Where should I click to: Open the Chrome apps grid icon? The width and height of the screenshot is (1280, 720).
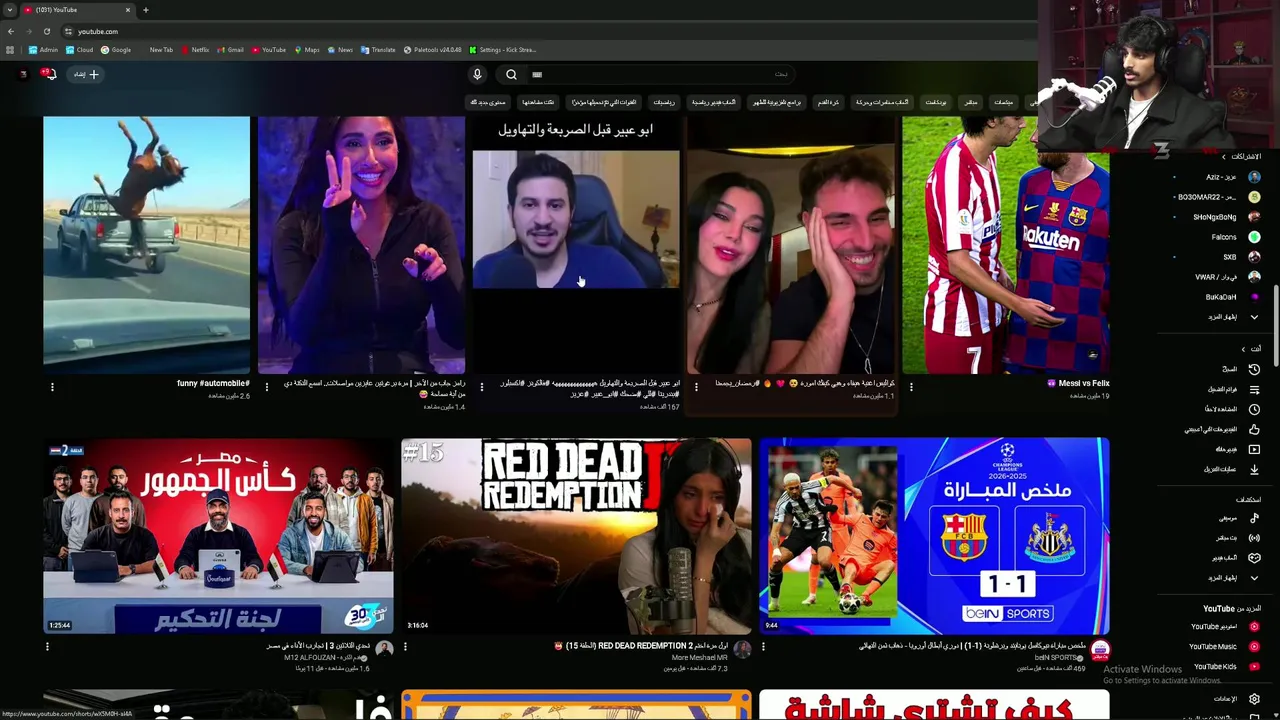tap(10, 50)
